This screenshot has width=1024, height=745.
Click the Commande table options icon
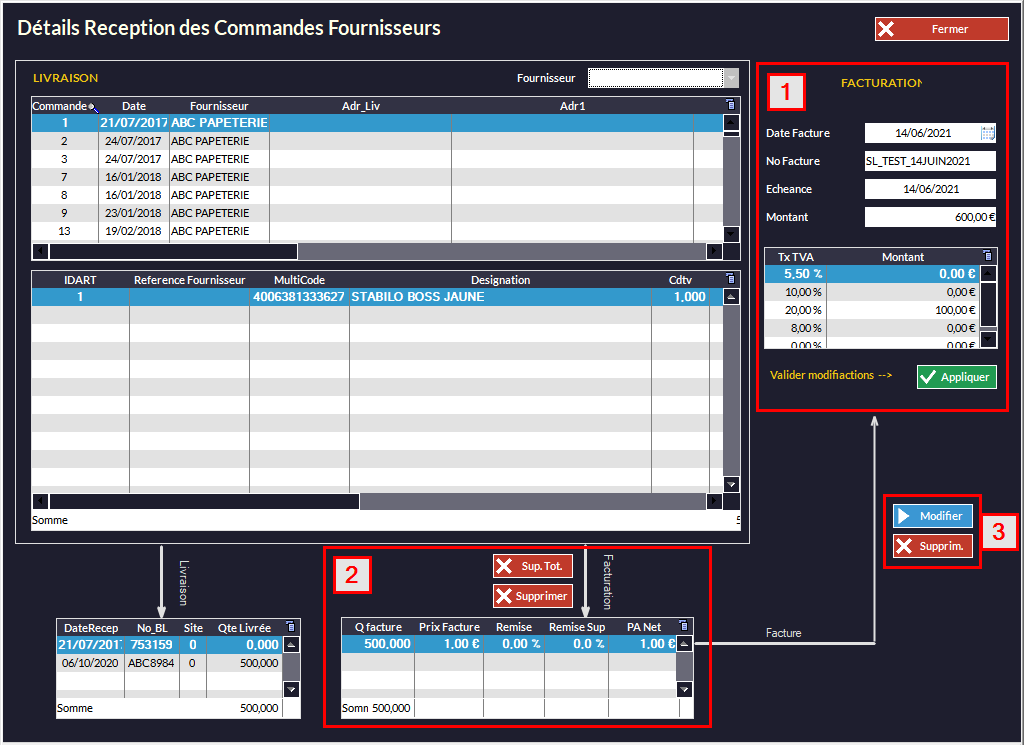click(730, 105)
